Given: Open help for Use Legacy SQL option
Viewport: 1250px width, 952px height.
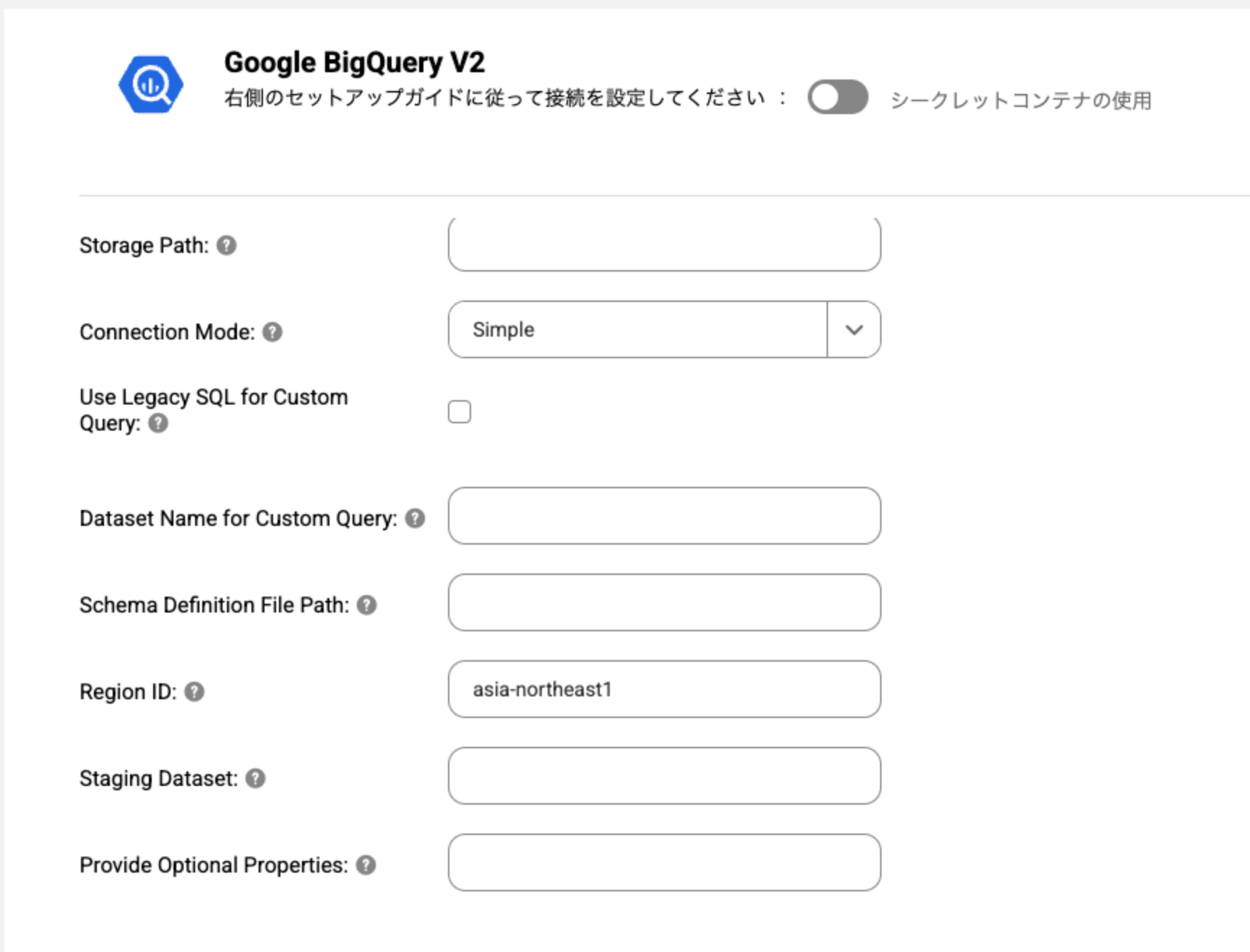Looking at the screenshot, I should [158, 423].
